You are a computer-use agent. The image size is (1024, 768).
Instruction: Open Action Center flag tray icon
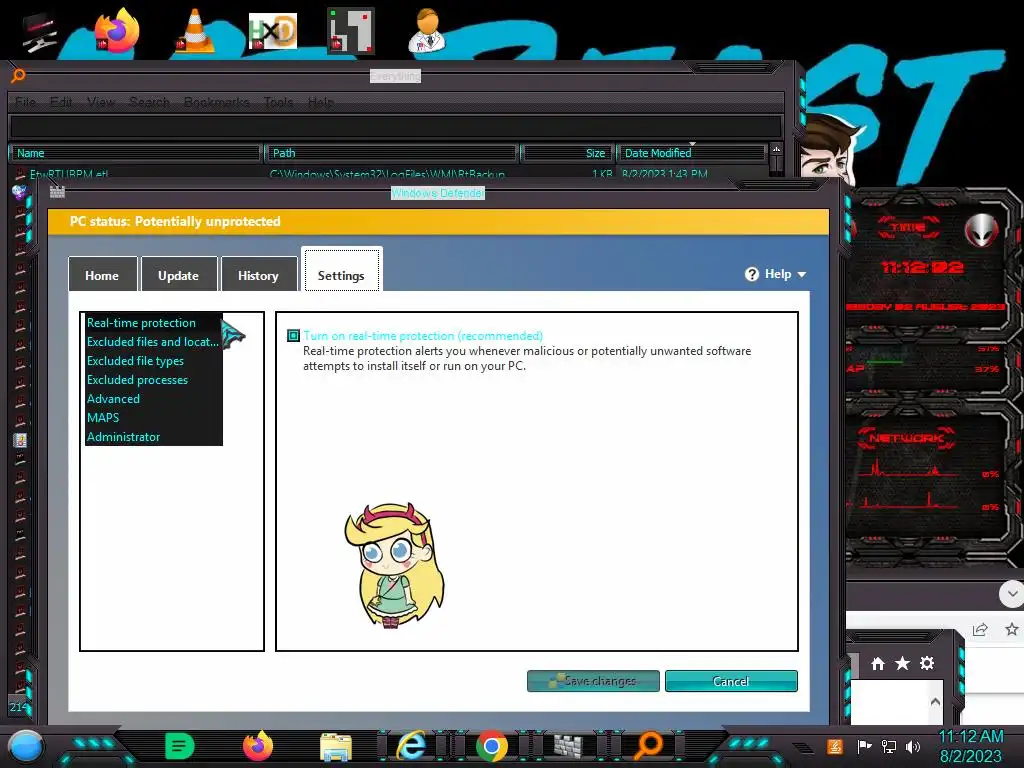pyautogui.click(x=865, y=746)
